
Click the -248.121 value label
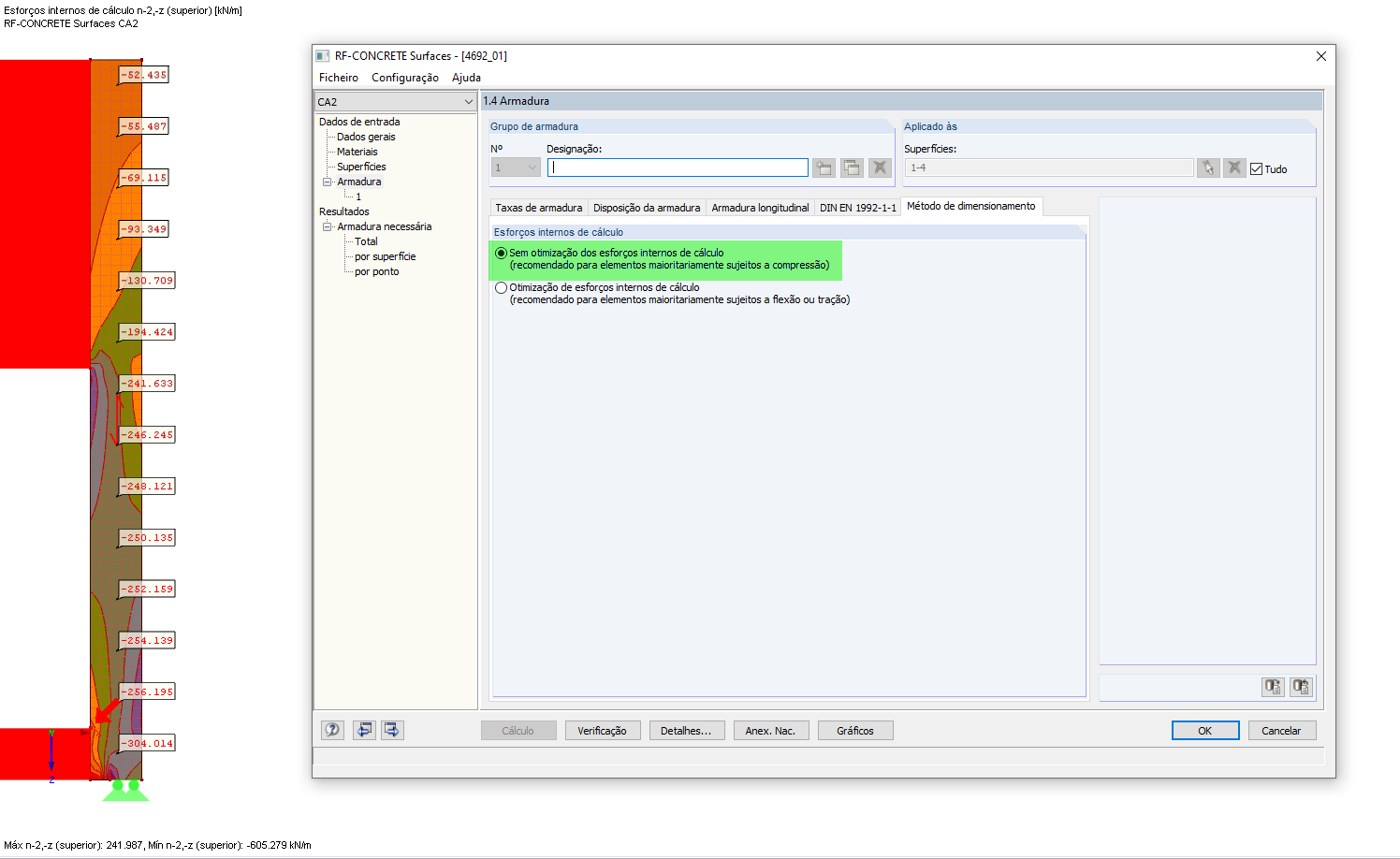(147, 487)
